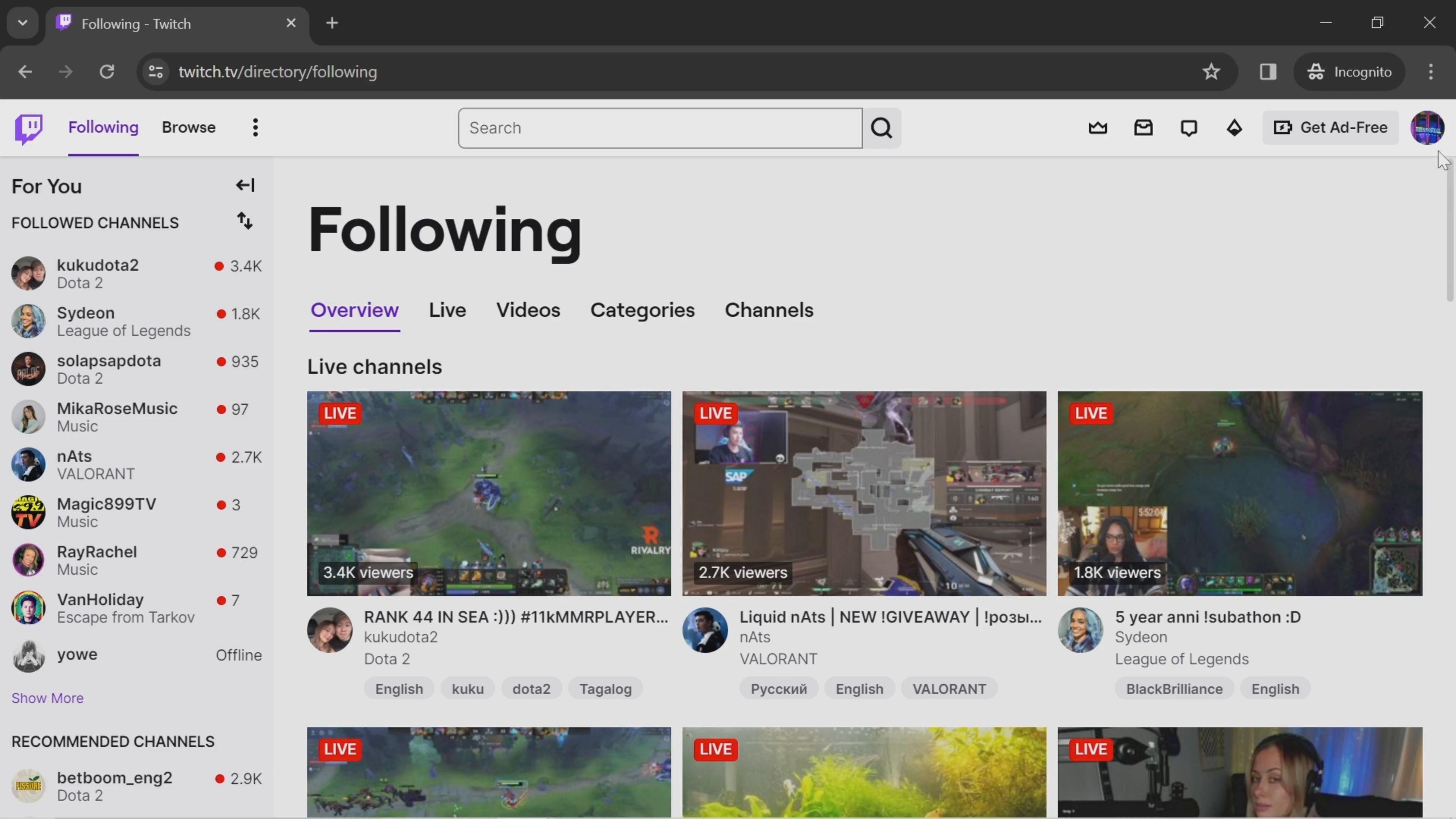The width and height of the screenshot is (1456, 819).
Task: Open nAts VALORANT live stream thumbnail
Action: (x=864, y=493)
